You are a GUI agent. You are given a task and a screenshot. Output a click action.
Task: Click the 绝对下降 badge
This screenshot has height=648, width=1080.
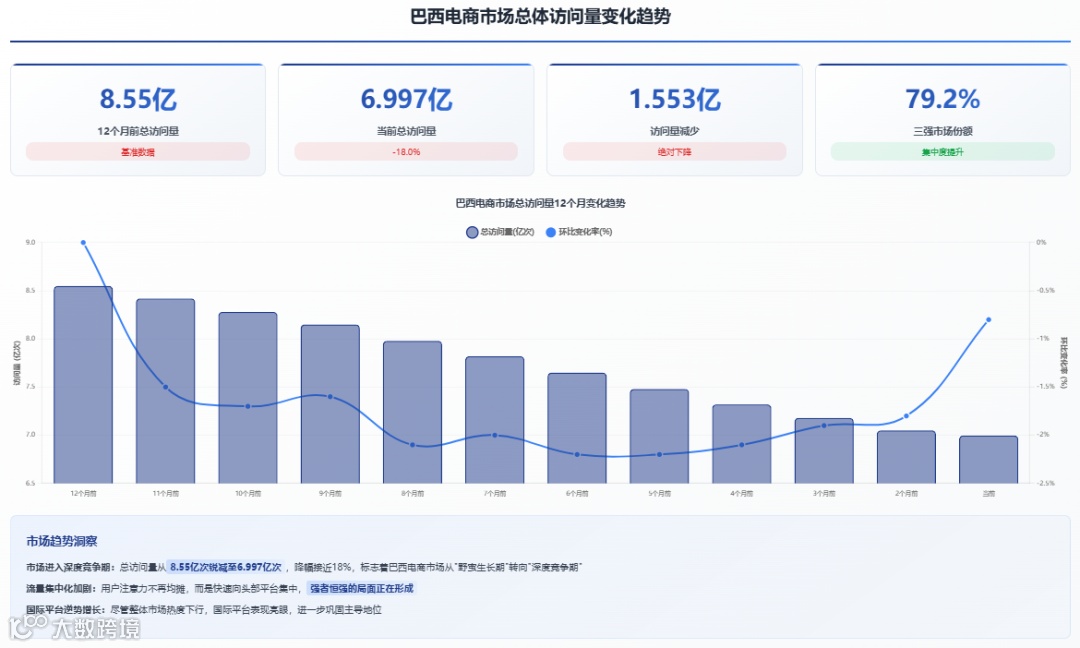click(675, 151)
